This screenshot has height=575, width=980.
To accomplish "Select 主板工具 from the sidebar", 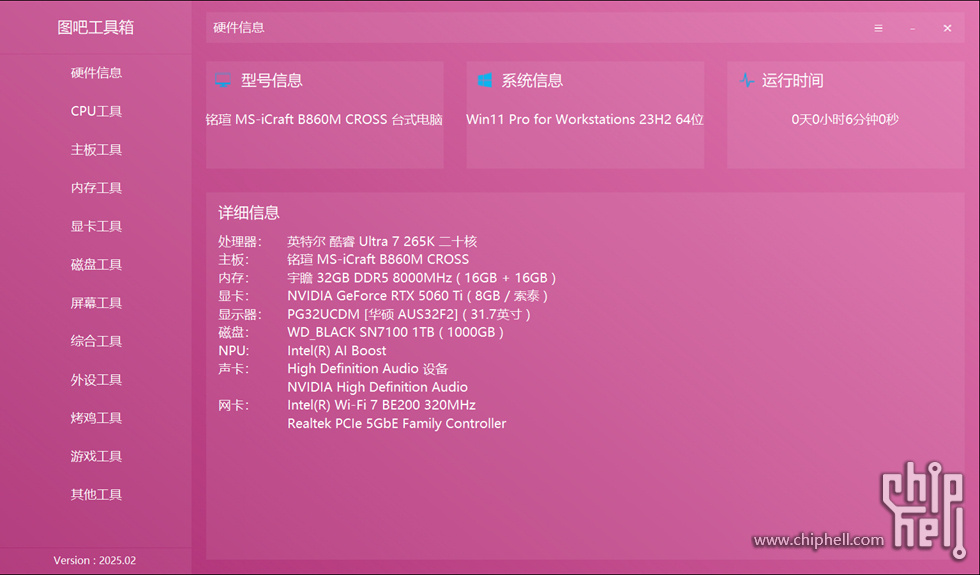I will click(96, 149).
